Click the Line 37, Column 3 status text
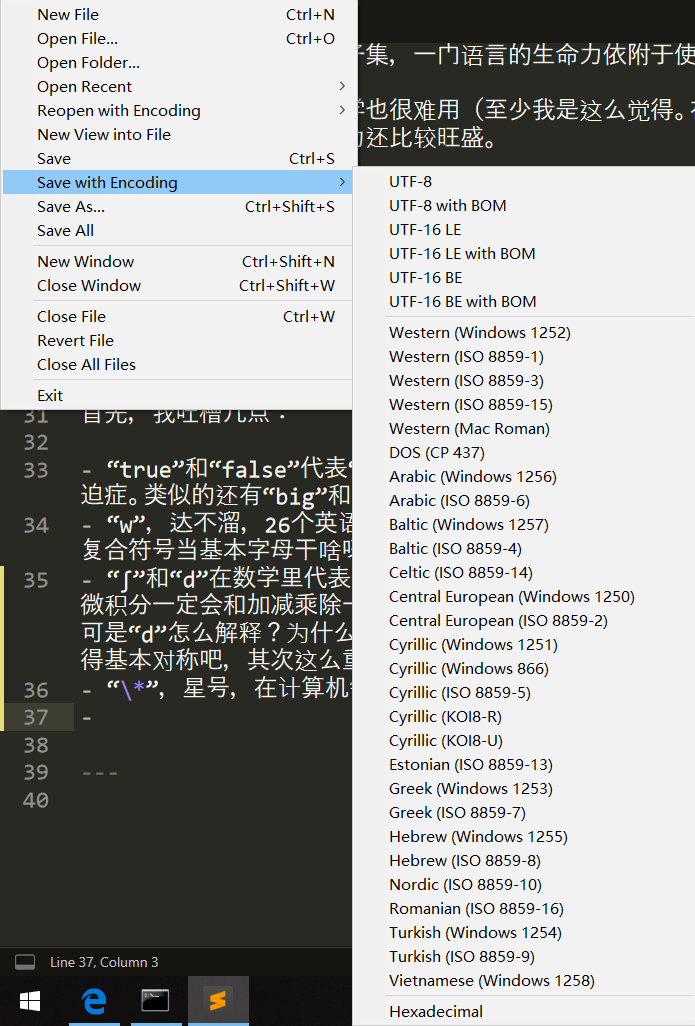The width and height of the screenshot is (695, 1026). click(x=104, y=962)
